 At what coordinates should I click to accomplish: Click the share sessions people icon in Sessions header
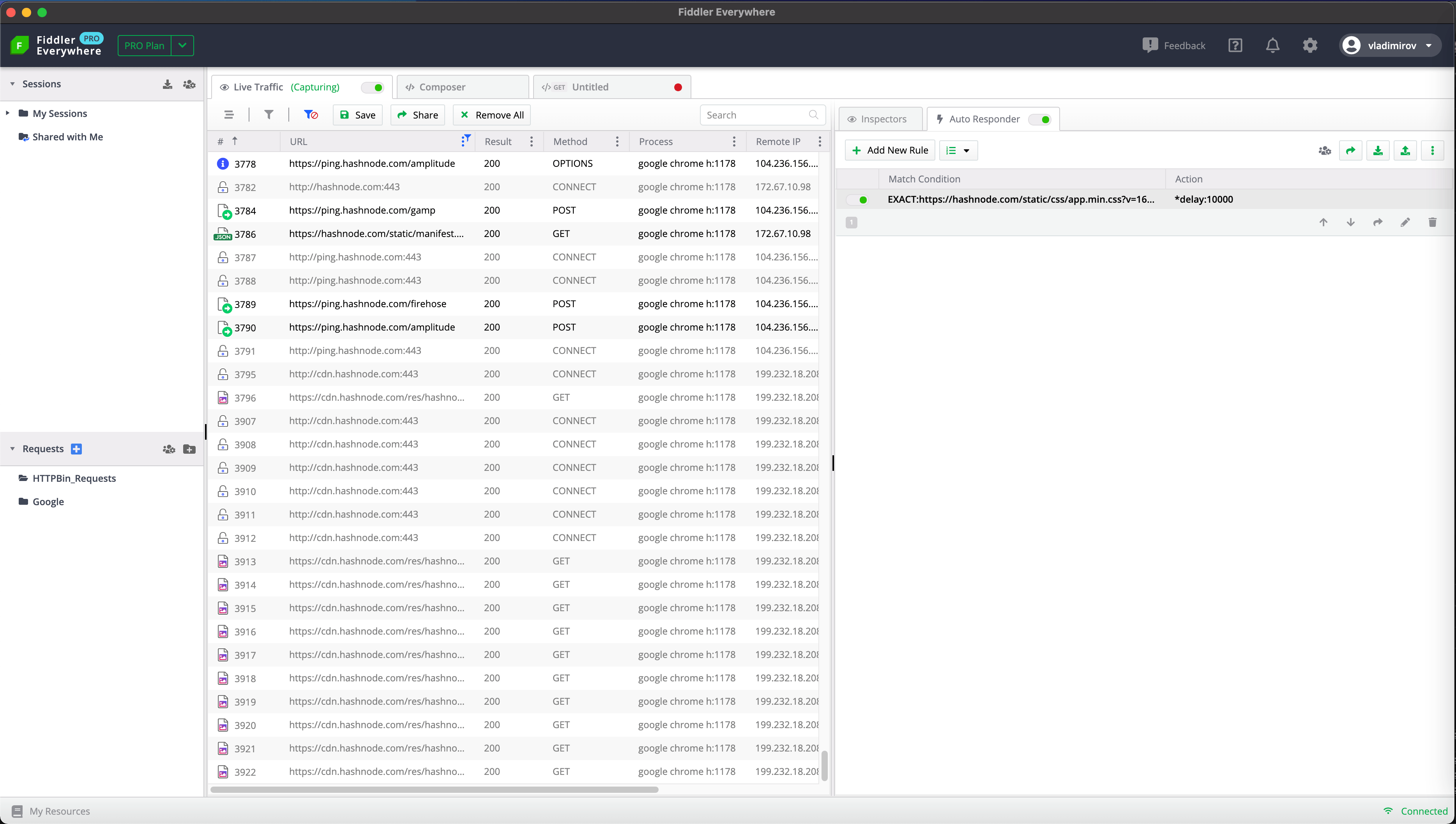189,84
